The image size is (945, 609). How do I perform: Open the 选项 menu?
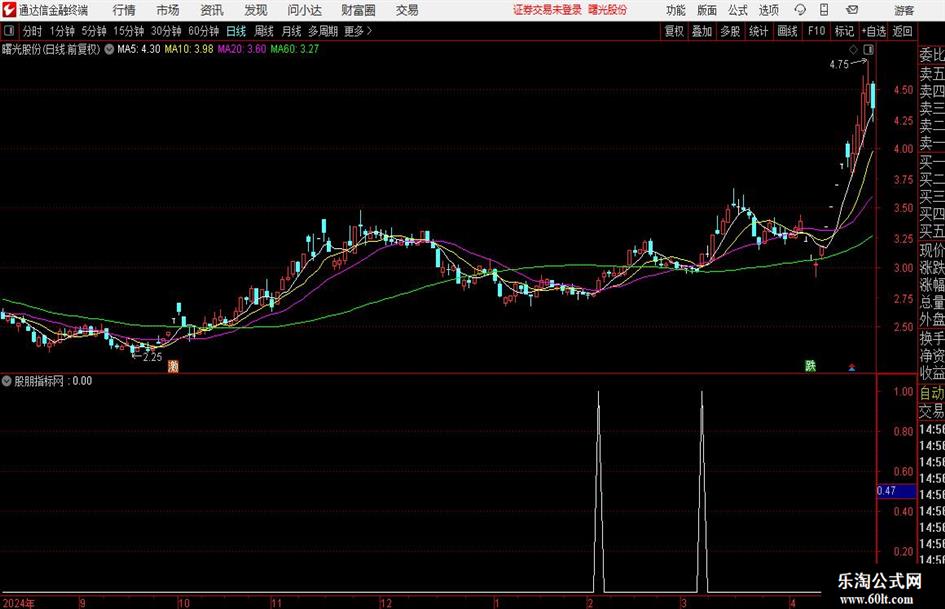pyautogui.click(x=768, y=10)
